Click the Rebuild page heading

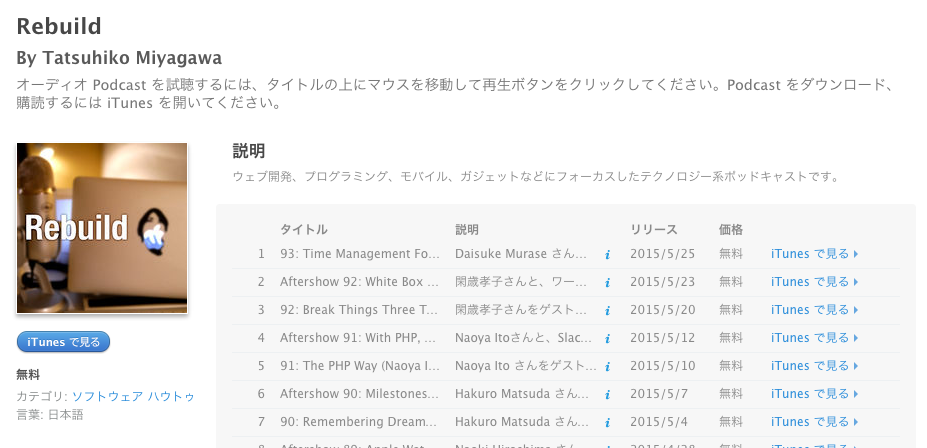59,27
